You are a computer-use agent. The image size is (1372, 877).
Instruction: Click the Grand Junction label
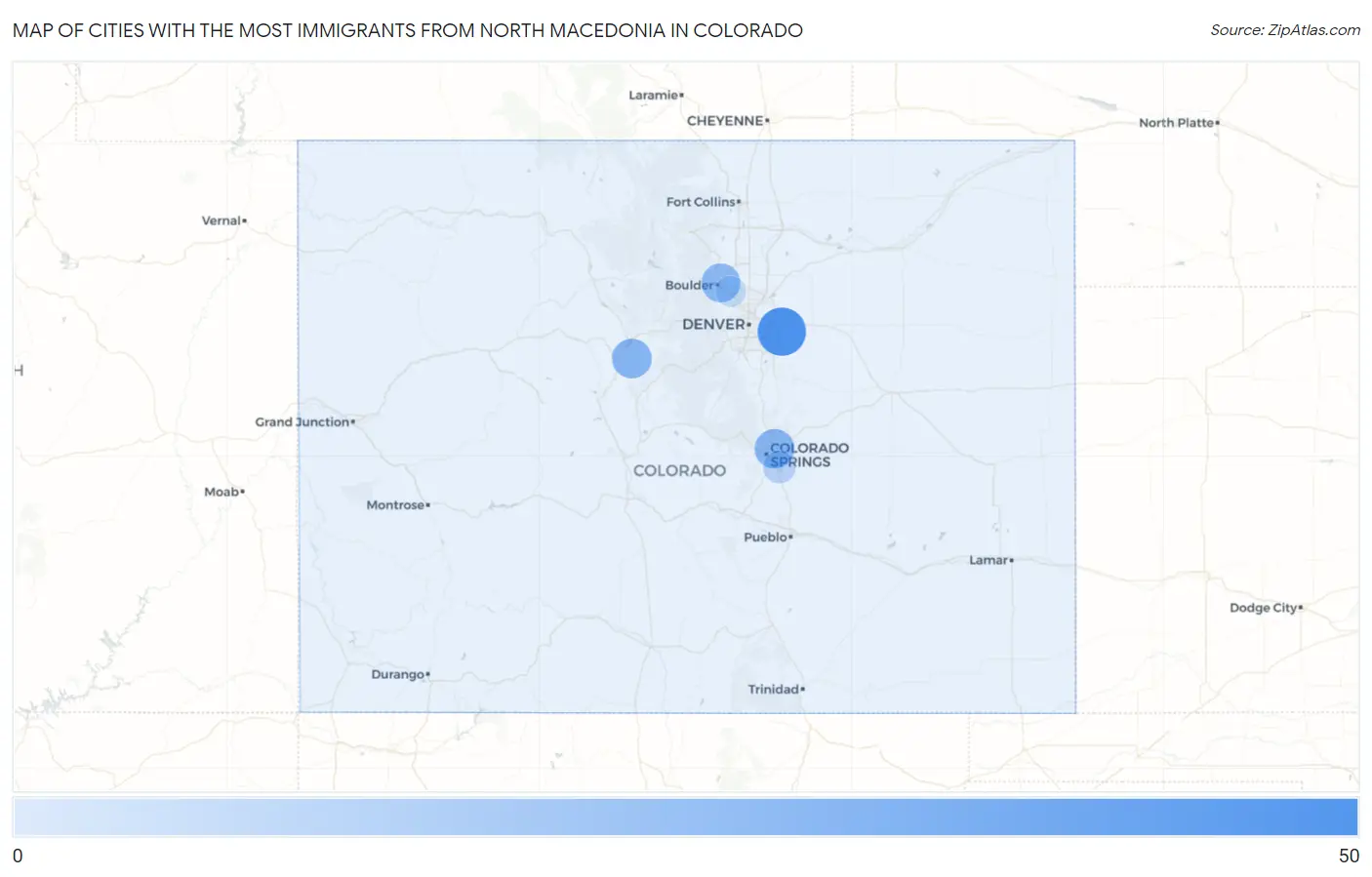tap(303, 422)
